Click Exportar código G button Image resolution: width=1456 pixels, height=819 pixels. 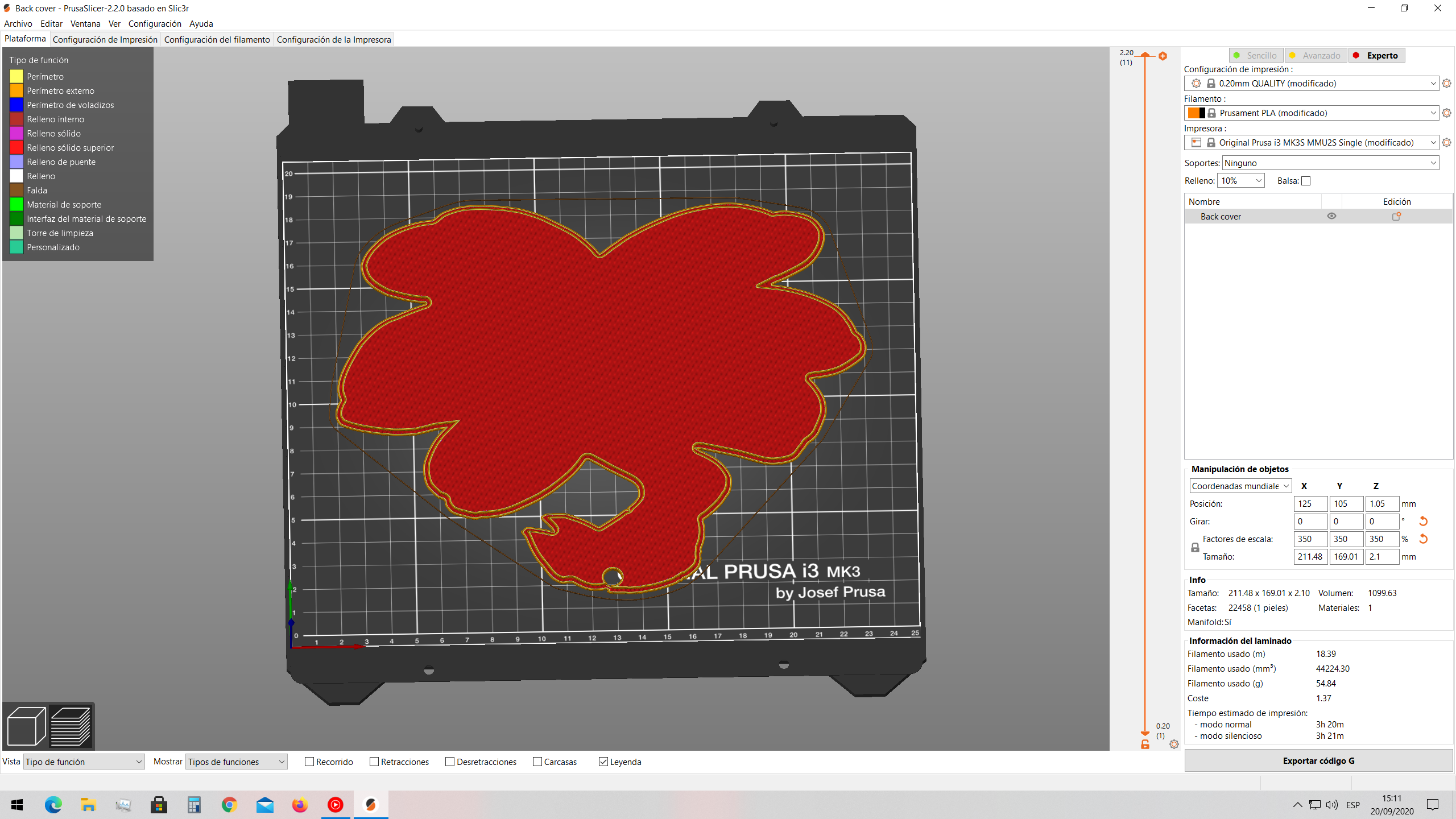(1318, 760)
